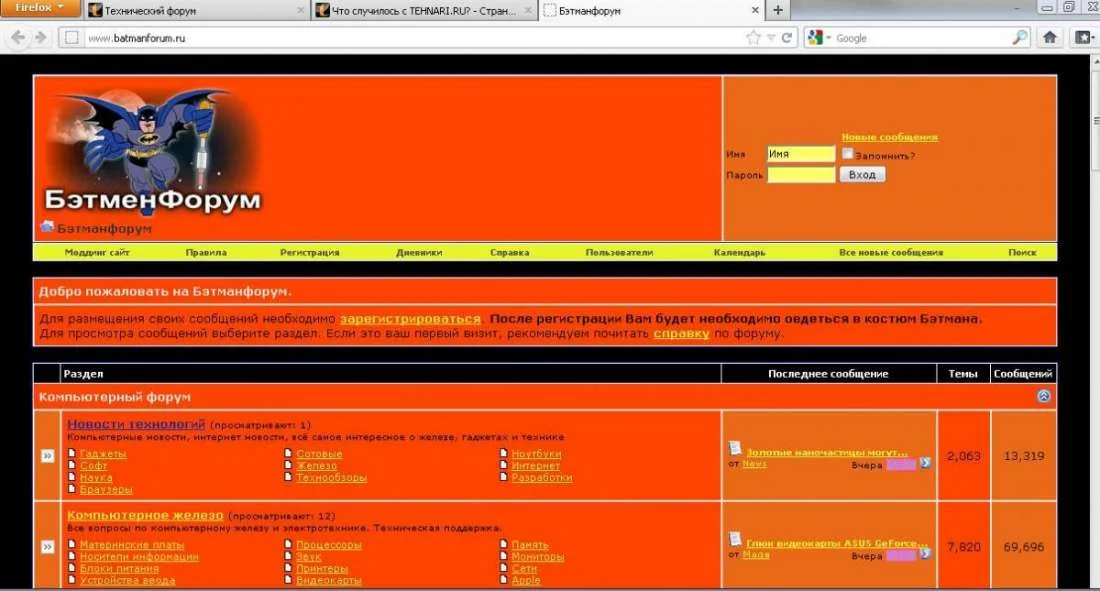Open the Правила menu item
Image resolution: width=1100 pixels, height=591 pixels.
coord(206,252)
